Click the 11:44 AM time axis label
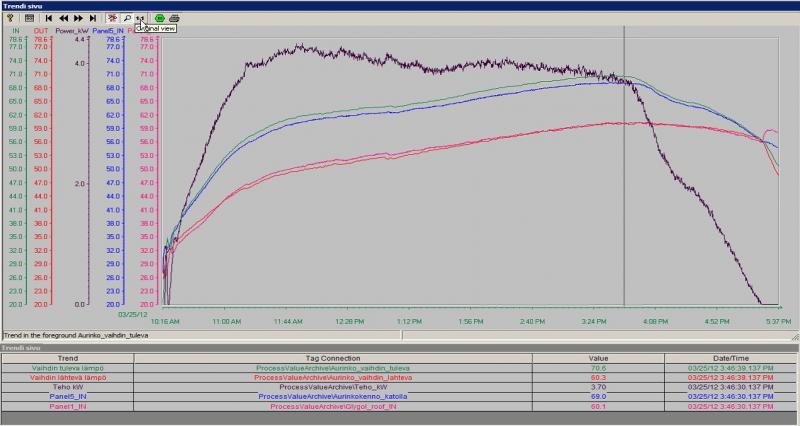 pyautogui.click(x=288, y=322)
